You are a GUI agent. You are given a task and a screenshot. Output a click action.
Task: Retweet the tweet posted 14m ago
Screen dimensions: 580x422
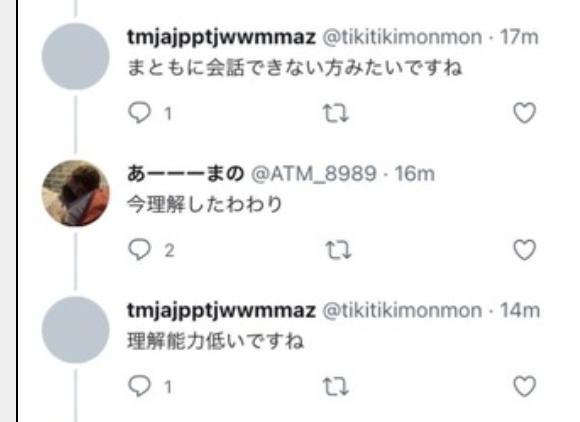pos(336,387)
